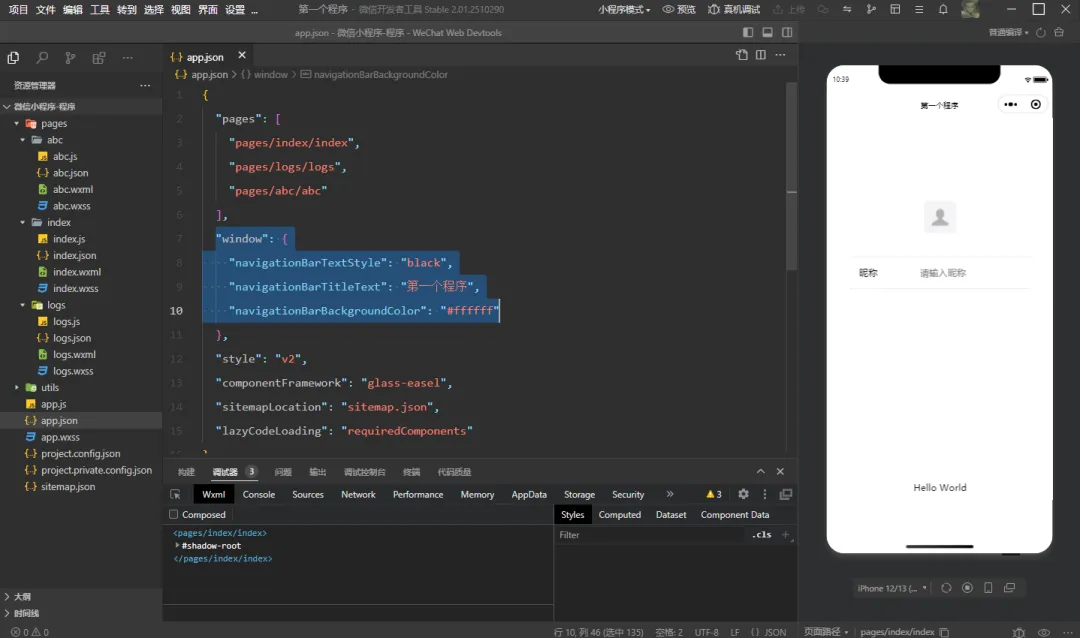Click the notification bell icon
This screenshot has width=1080, height=638.
point(943,10)
